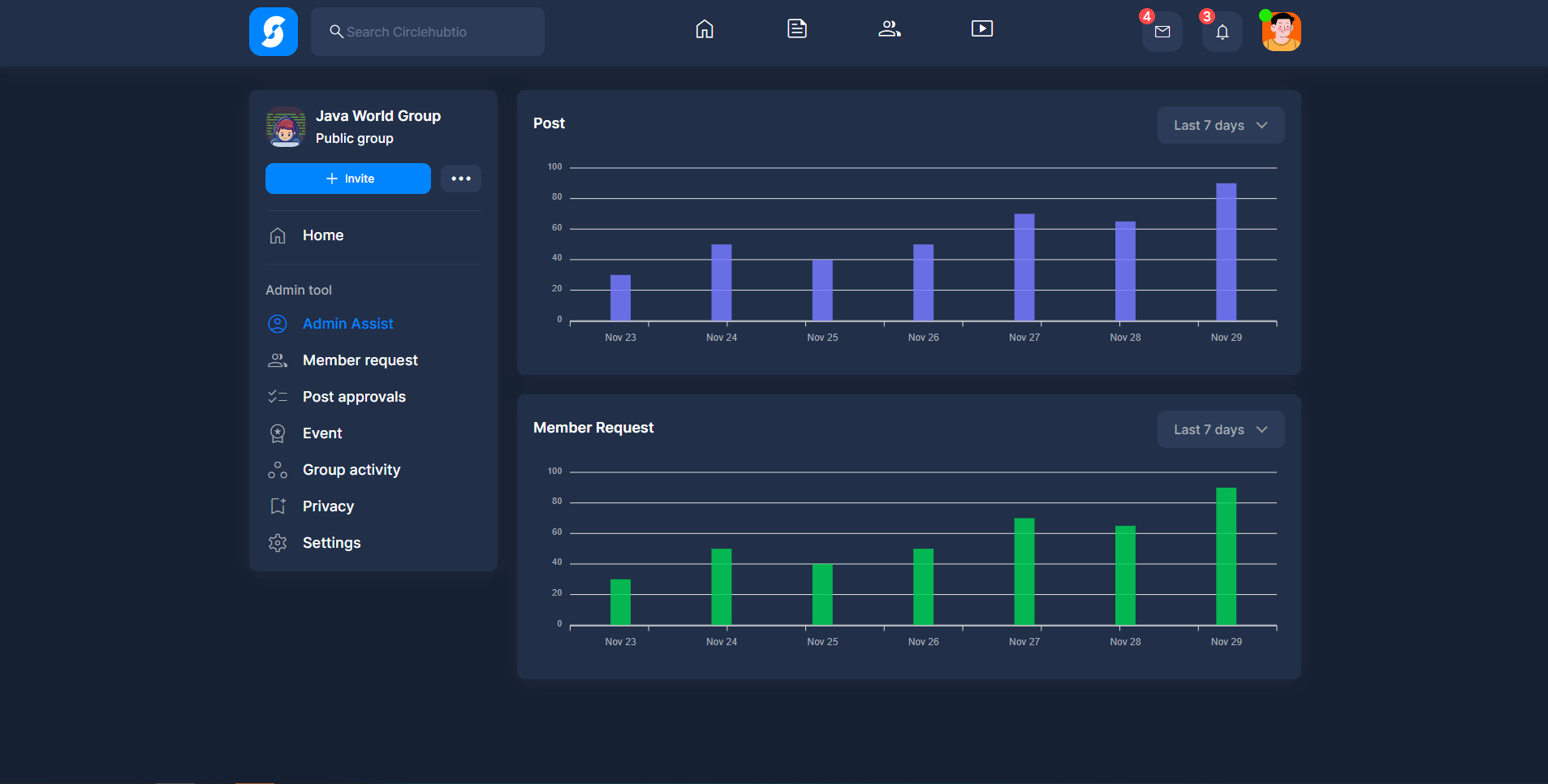Click the Admin tool section label

[299, 290]
